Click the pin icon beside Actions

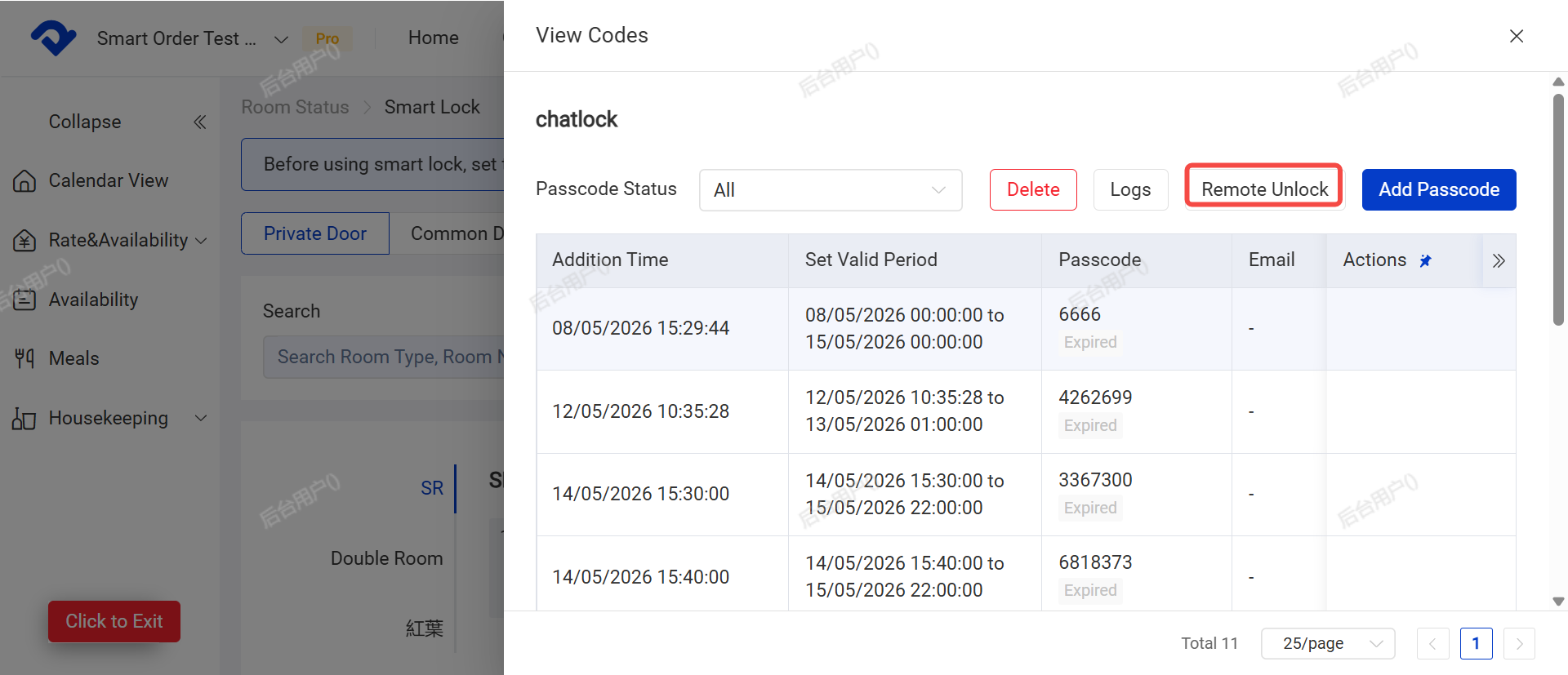point(1425,260)
